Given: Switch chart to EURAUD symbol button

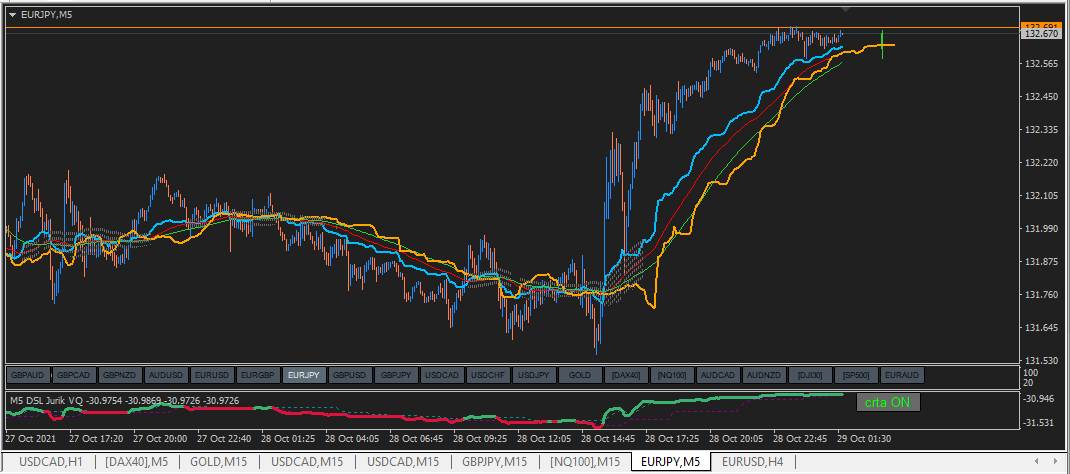Looking at the screenshot, I should pyautogui.click(x=902, y=375).
